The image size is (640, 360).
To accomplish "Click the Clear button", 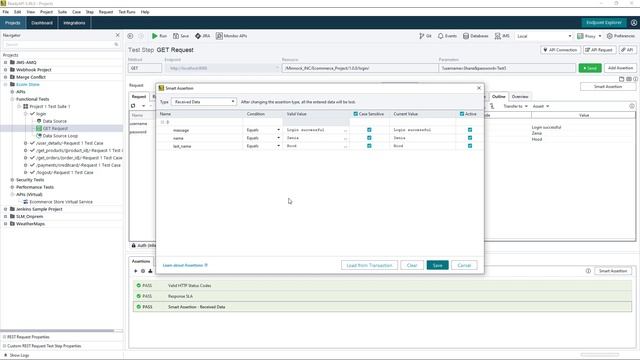I will pos(412,265).
